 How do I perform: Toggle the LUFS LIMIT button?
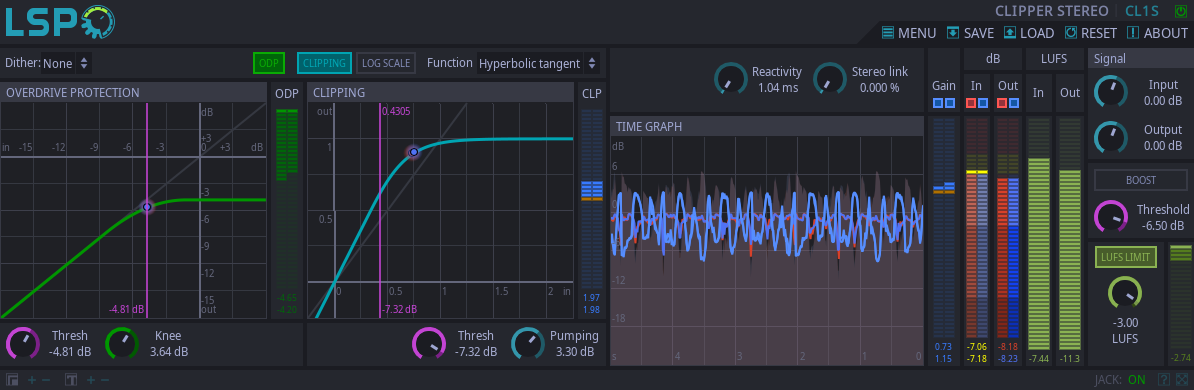click(x=1125, y=257)
